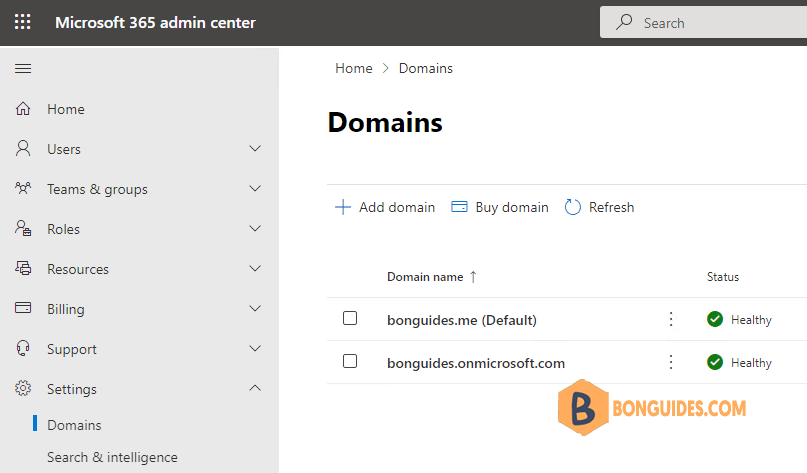
Task: Open the bonguides.me (Default) domain
Action: 462,320
